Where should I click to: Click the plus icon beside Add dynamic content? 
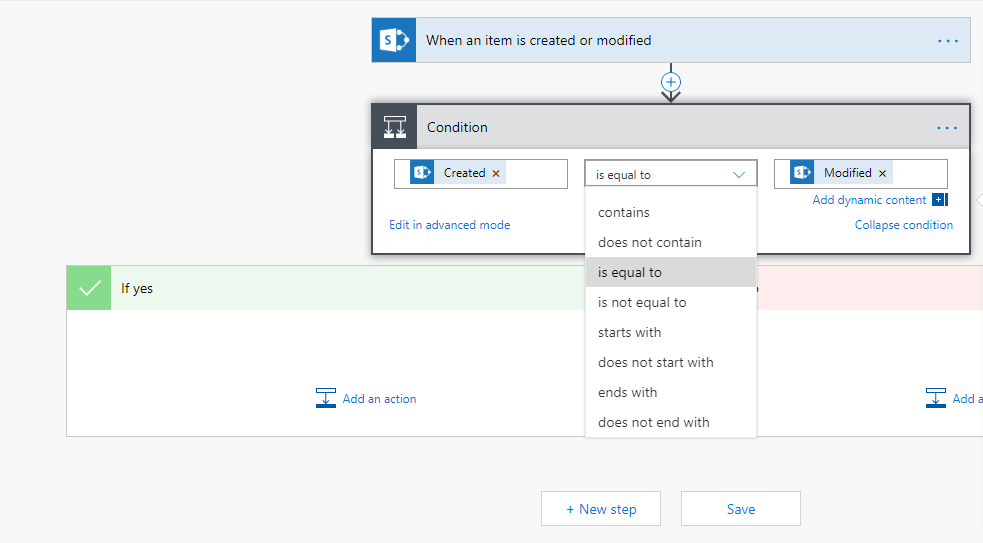pos(939,200)
